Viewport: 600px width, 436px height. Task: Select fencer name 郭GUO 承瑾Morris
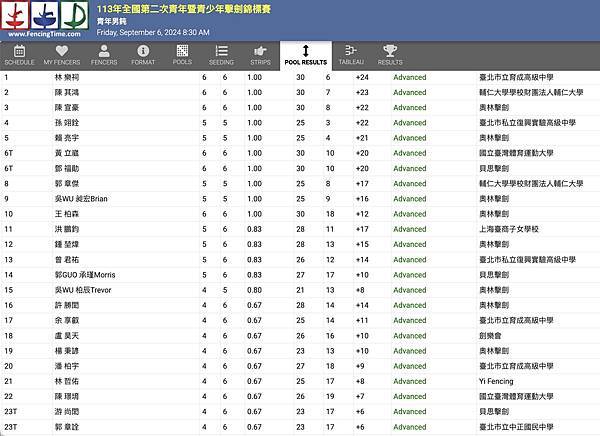(85, 275)
